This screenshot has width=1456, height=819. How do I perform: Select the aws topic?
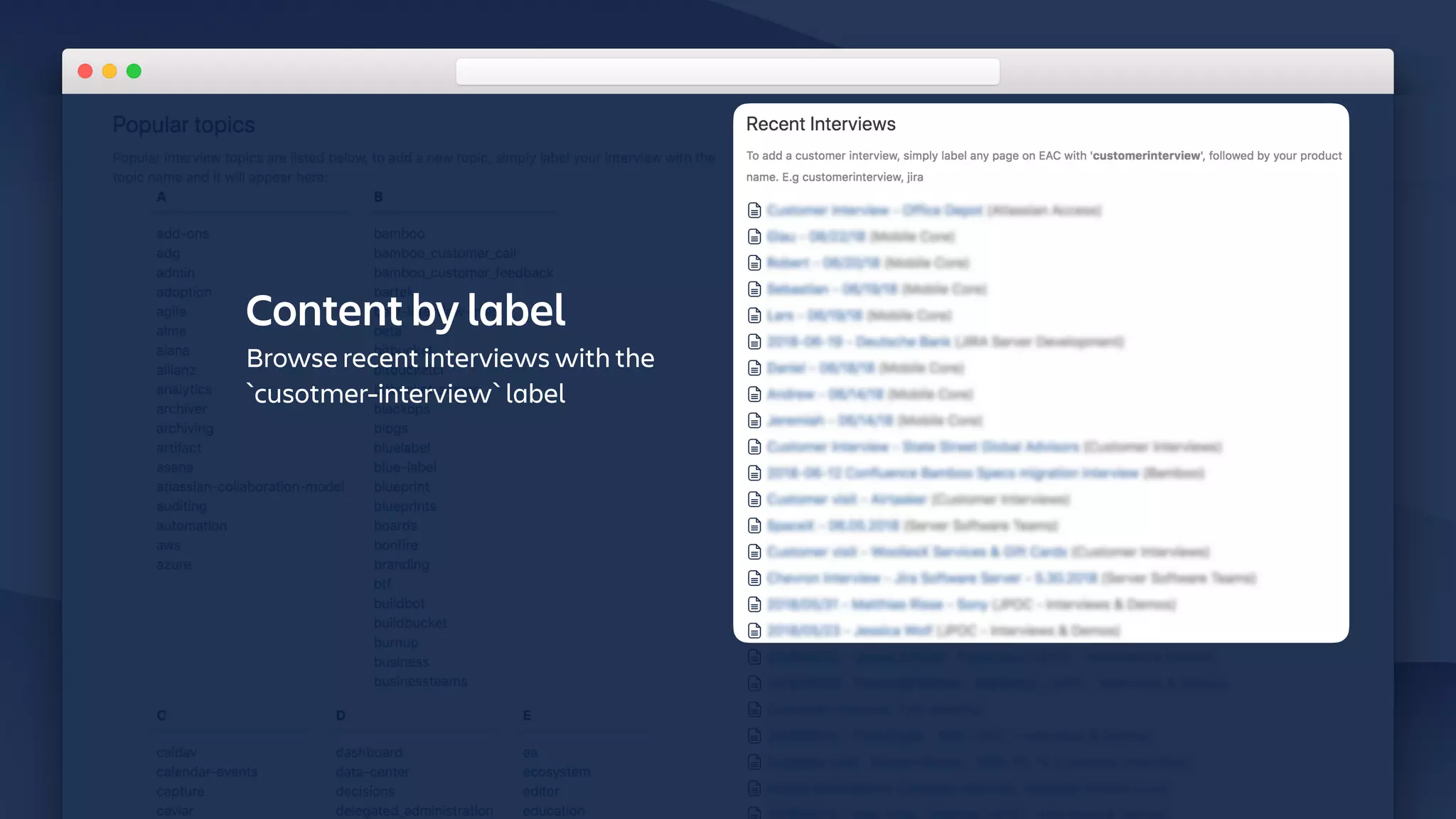(168, 545)
